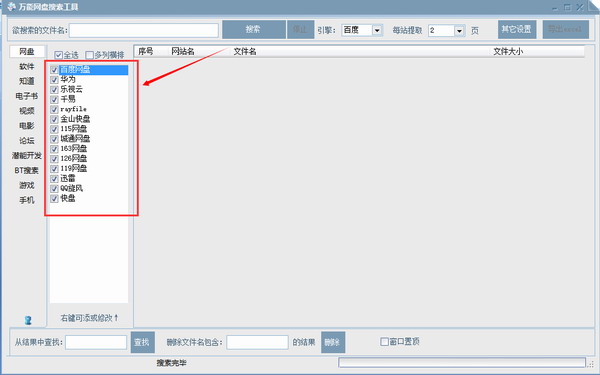
Task: Click the 右键可添或修改 hint text
Action: click(x=90, y=318)
